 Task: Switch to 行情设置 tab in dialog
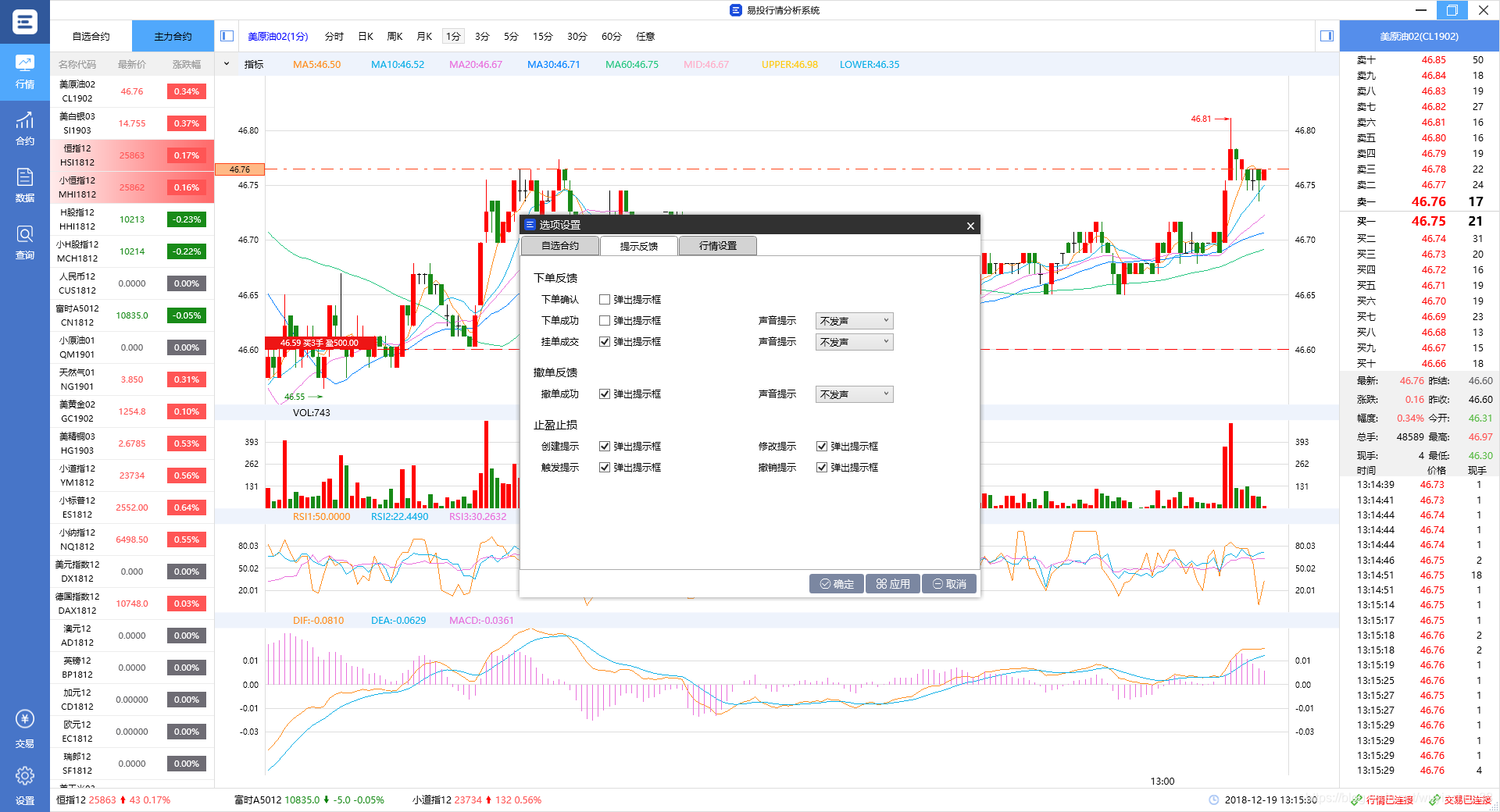click(x=718, y=246)
